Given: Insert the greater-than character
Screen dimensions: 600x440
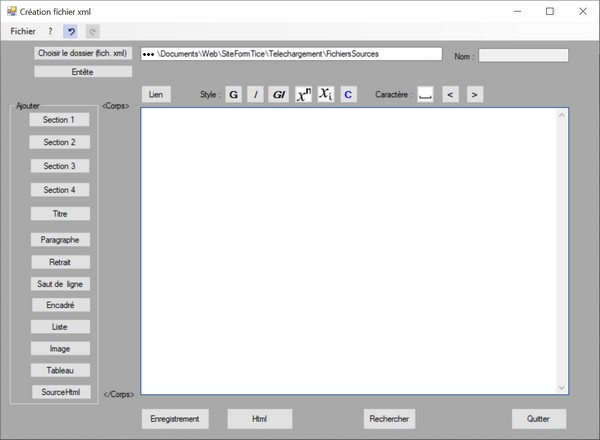Looking at the screenshot, I should (474, 95).
